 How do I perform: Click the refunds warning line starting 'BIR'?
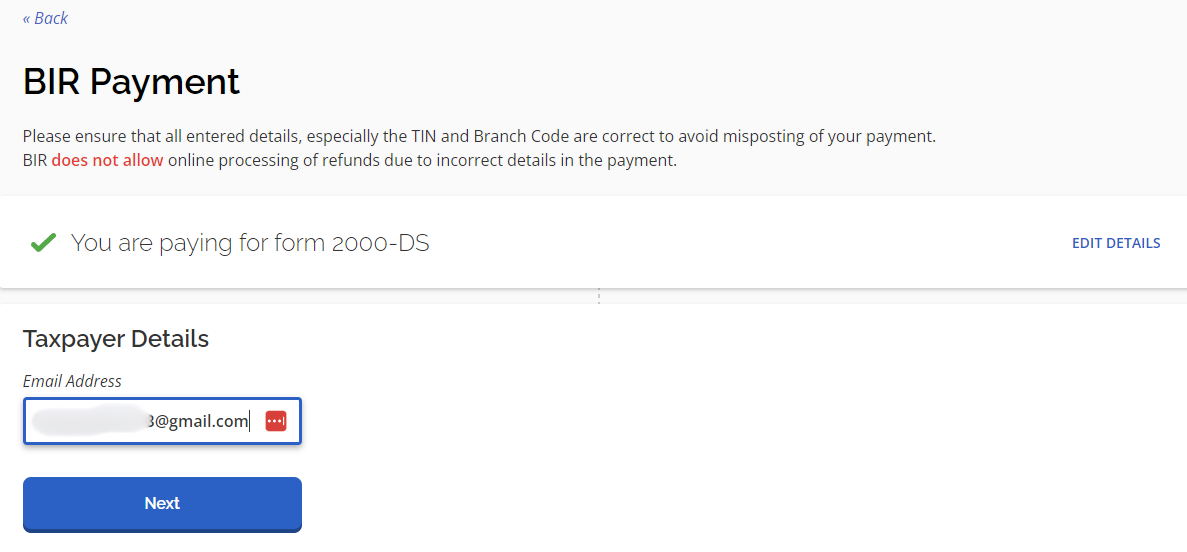coord(350,161)
